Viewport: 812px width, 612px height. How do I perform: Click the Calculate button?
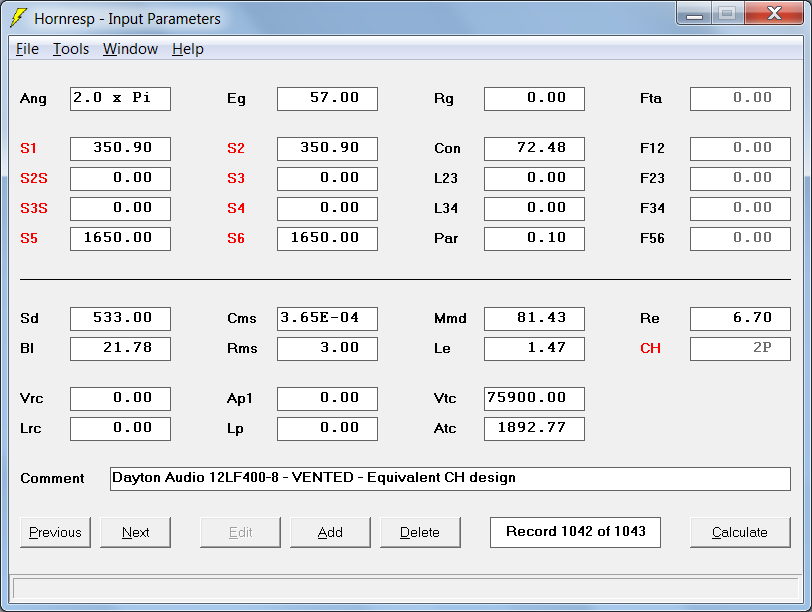(x=740, y=532)
